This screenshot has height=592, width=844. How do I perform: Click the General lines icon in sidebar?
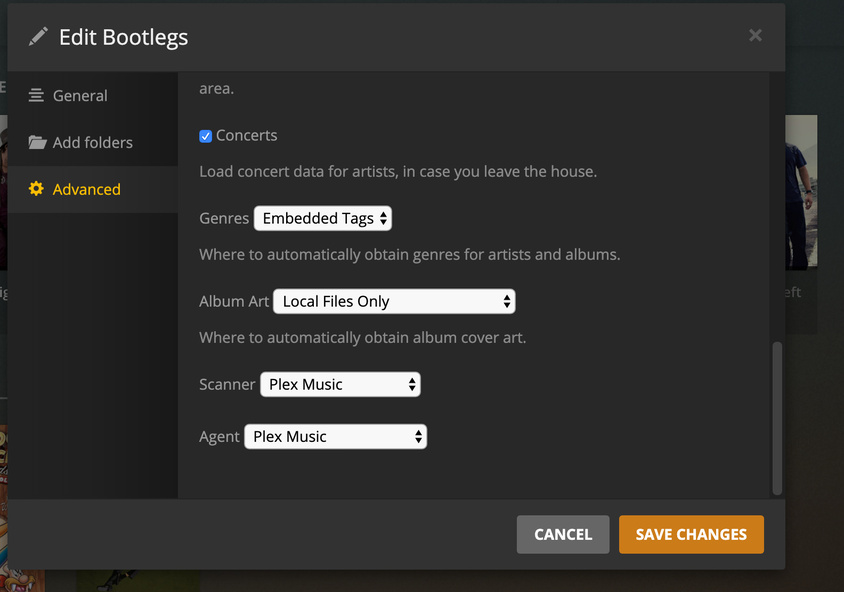(36, 96)
